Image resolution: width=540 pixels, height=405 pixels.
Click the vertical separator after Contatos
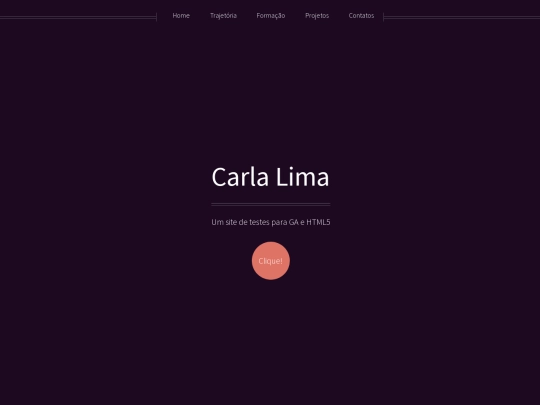(x=383, y=17)
